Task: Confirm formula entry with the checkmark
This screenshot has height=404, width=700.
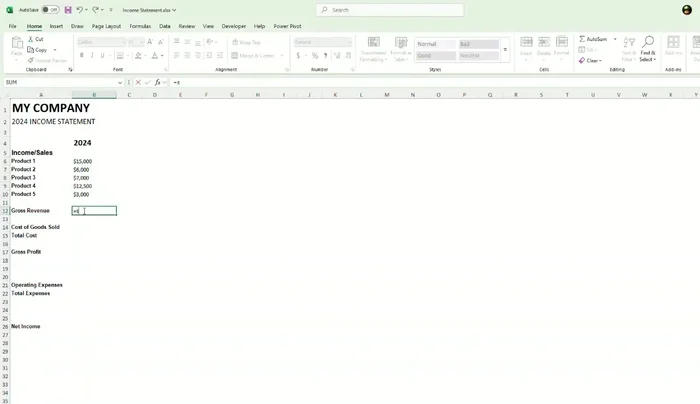Action: point(147,82)
